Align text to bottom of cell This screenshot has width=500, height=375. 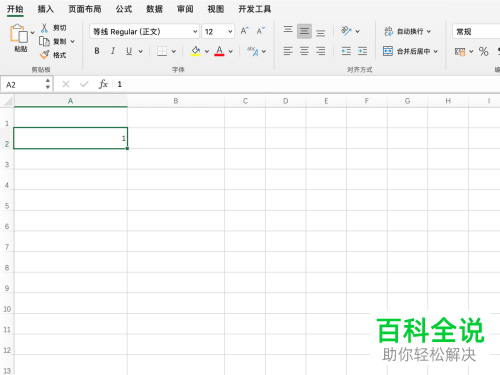(x=321, y=33)
